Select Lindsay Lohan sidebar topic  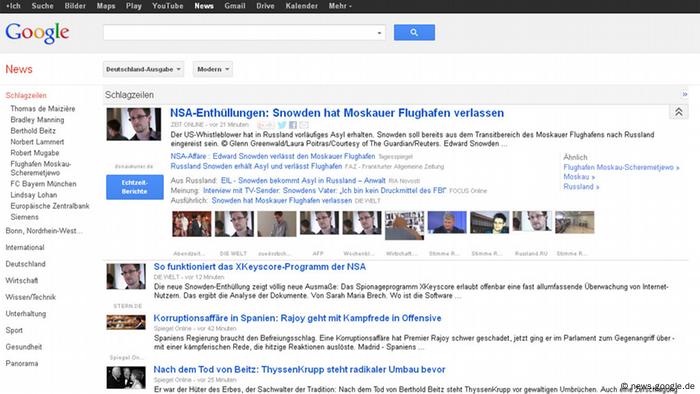(34, 195)
